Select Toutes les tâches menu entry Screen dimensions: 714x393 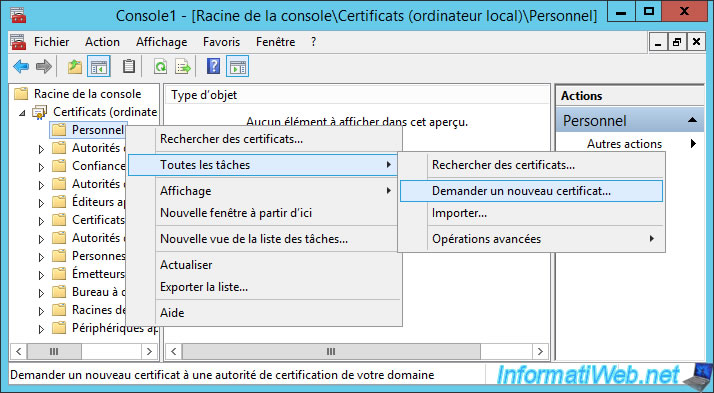(264, 165)
